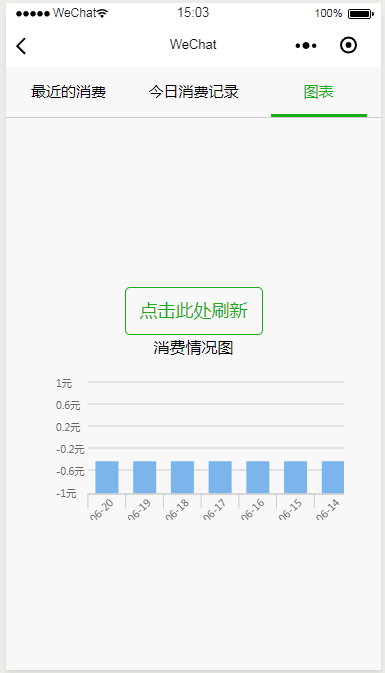Screen dimensions: 385x673
Task: Select the 06-15 bar in chart
Action: click(x=296, y=477)
